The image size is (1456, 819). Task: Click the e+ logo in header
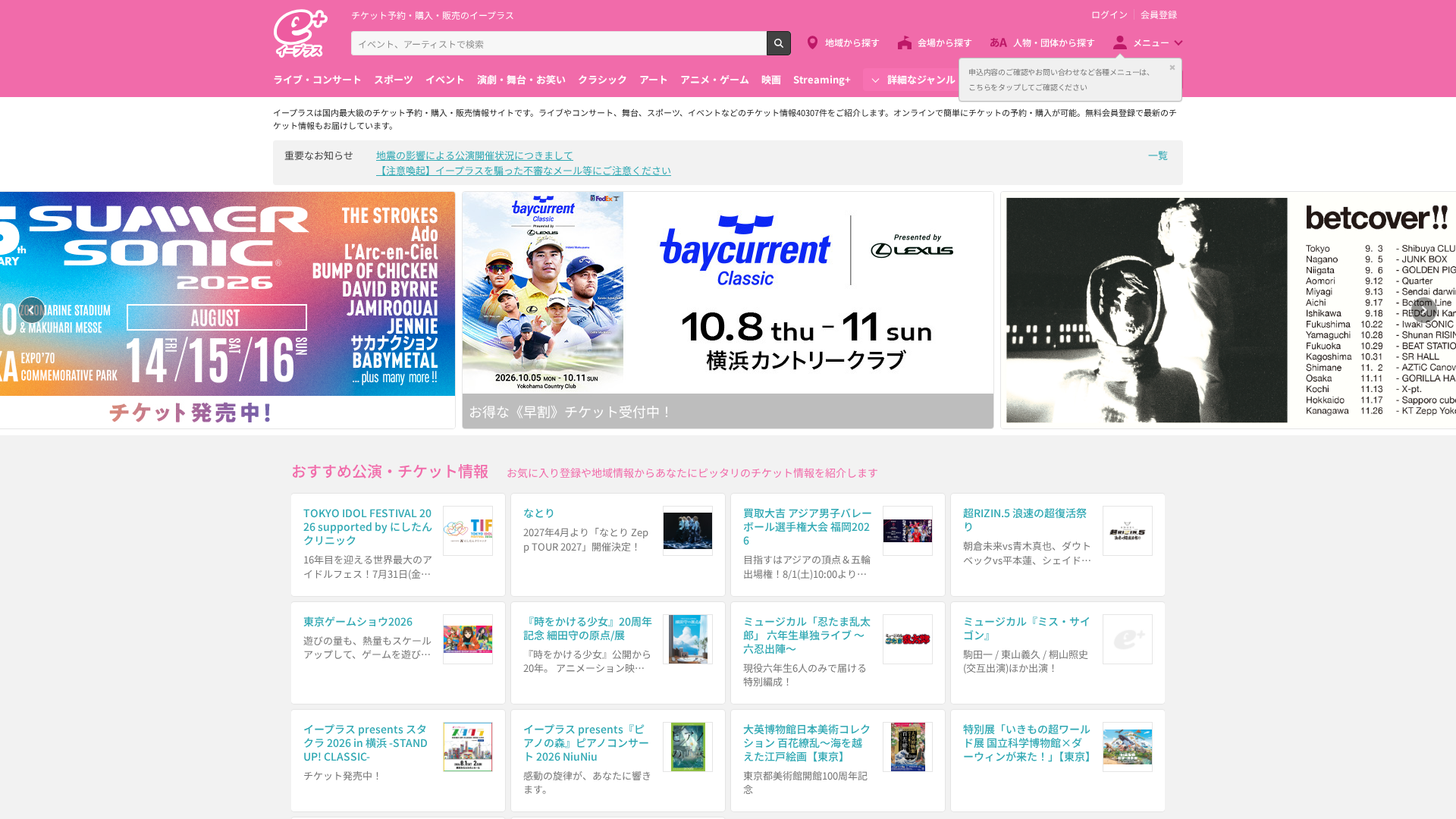300,33
